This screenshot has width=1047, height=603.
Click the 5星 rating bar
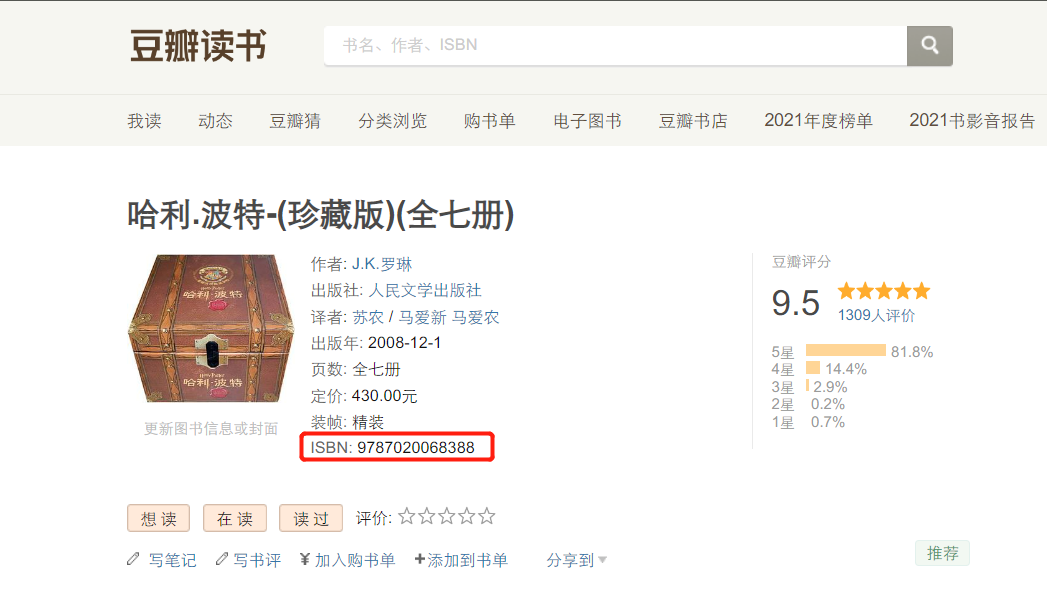point(845,351)
